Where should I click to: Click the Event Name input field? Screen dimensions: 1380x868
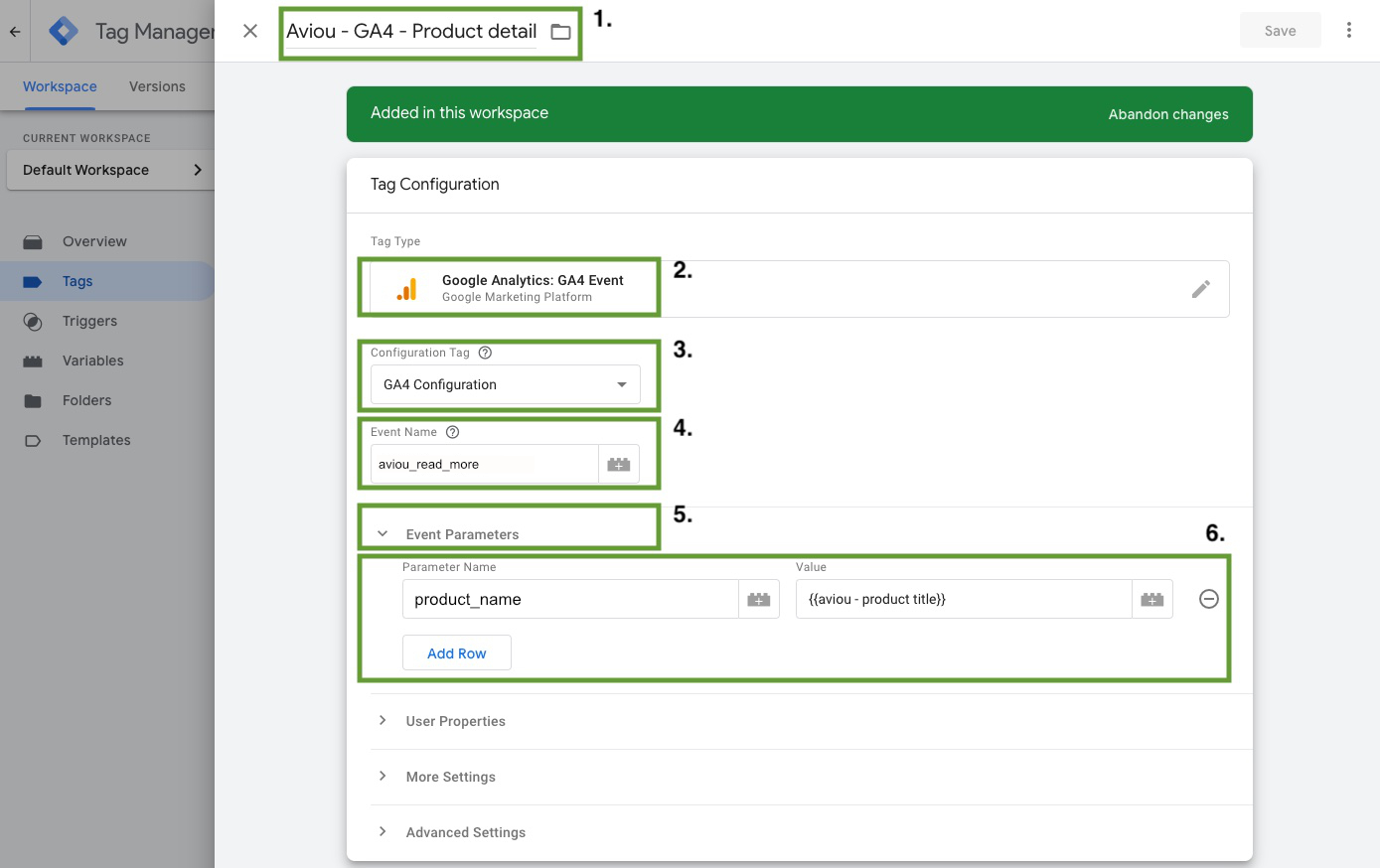pyautogui.click(x=484, y=464)
